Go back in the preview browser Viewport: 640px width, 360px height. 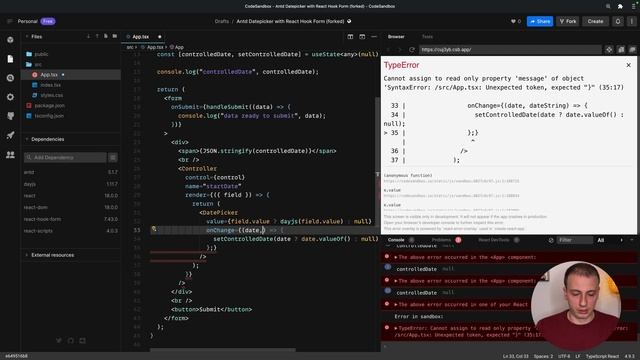pyautogui.click(x=388, y=49)
